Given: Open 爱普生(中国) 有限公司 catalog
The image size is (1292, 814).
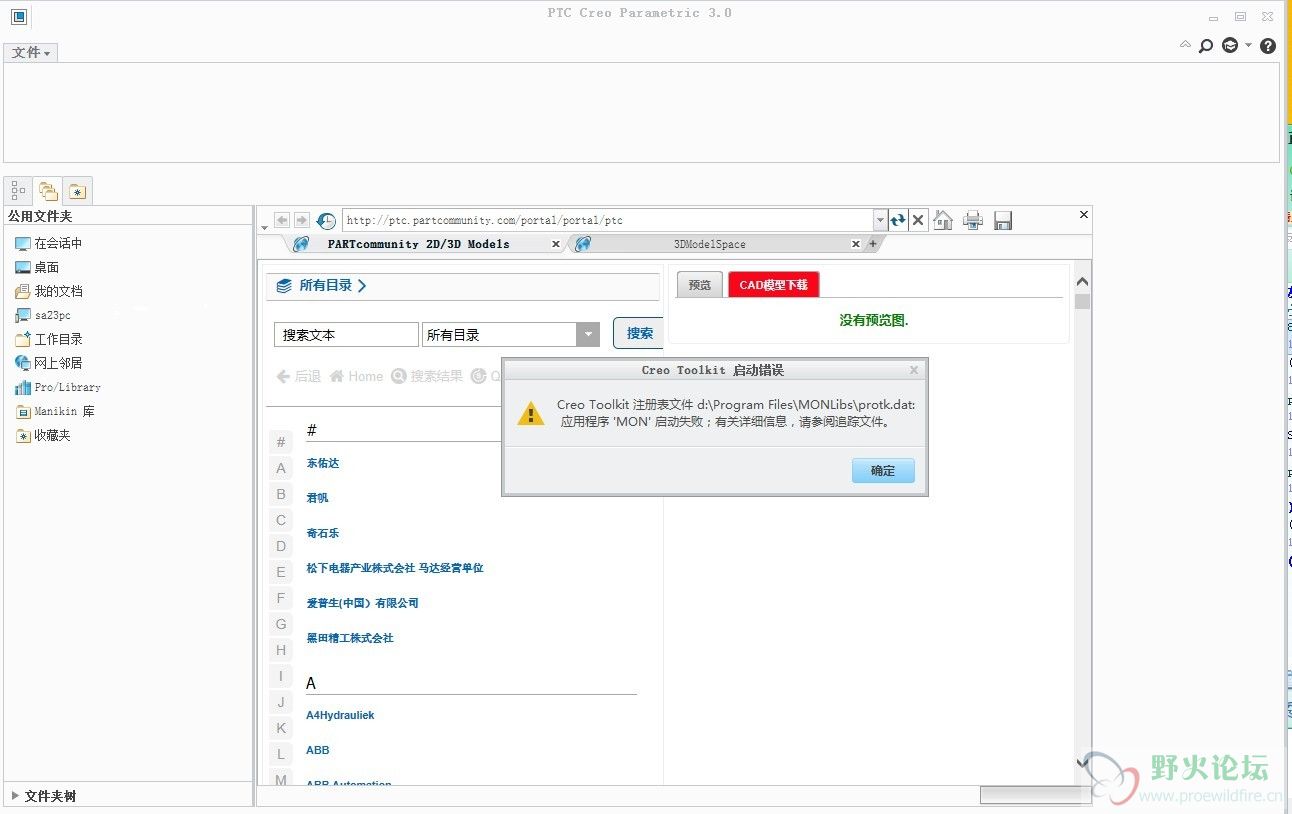Looking at the screenshot, I should click(362, 603).
